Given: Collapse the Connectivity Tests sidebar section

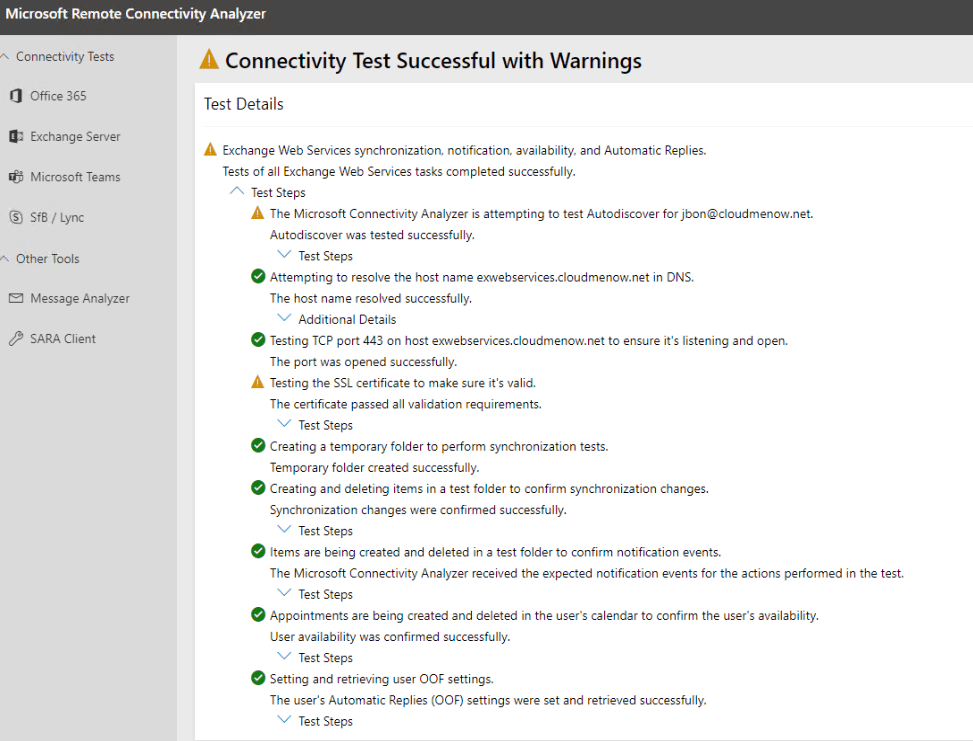Looking at the screenshot, I should click(x=6, y=57).
